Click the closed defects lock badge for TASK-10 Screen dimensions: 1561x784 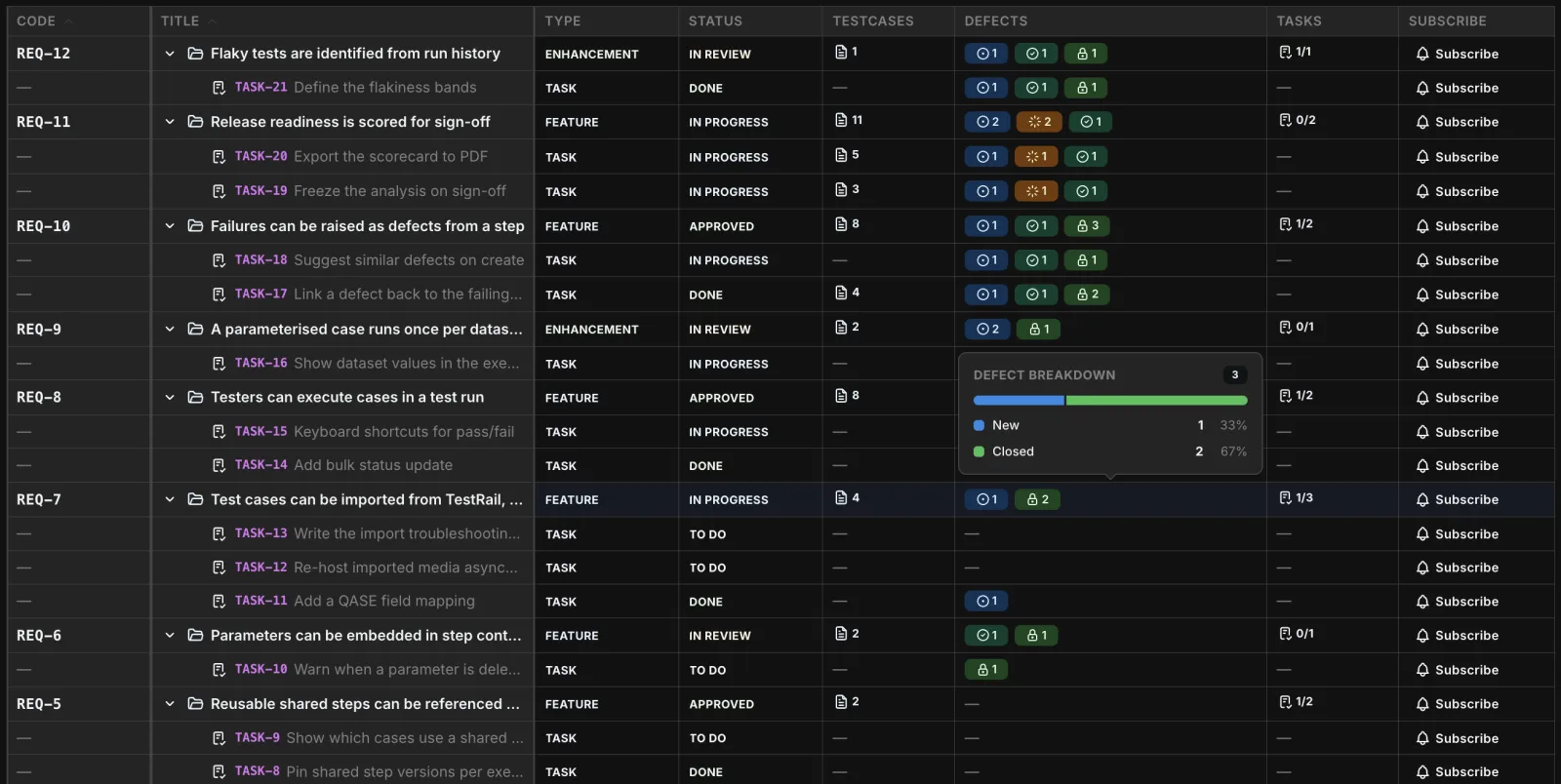click(x=987, y=670)
